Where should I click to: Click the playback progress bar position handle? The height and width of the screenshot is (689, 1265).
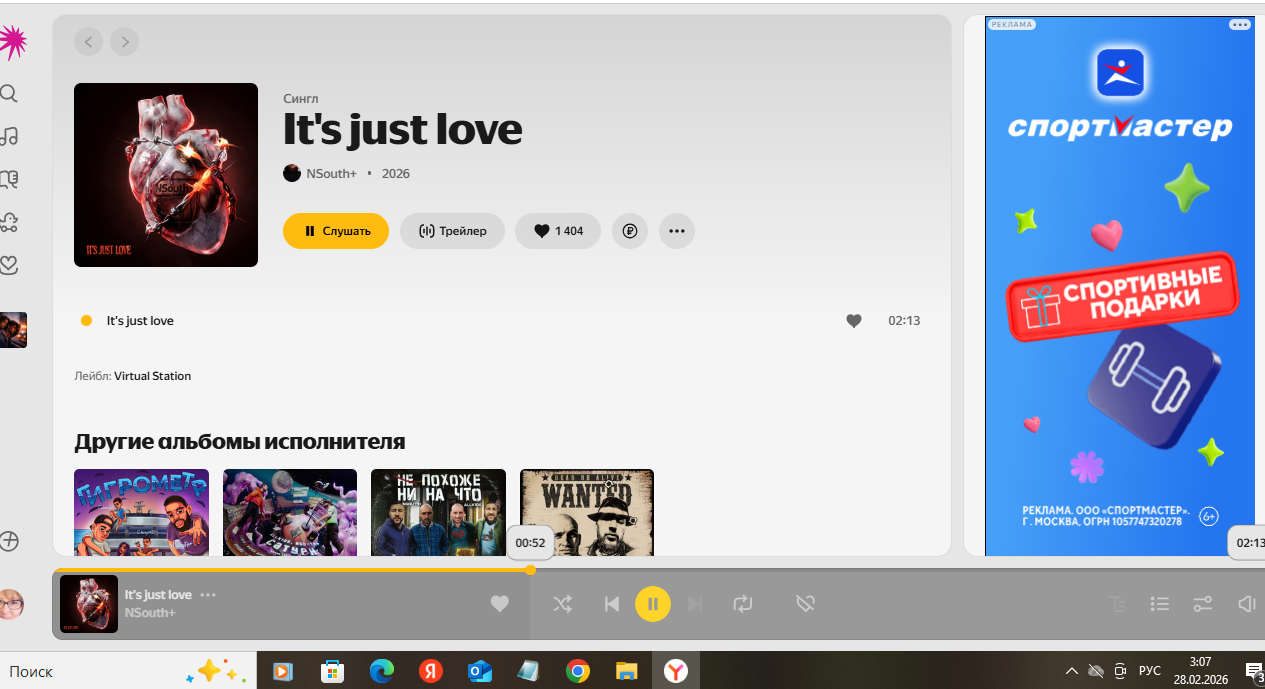(530, 570)
